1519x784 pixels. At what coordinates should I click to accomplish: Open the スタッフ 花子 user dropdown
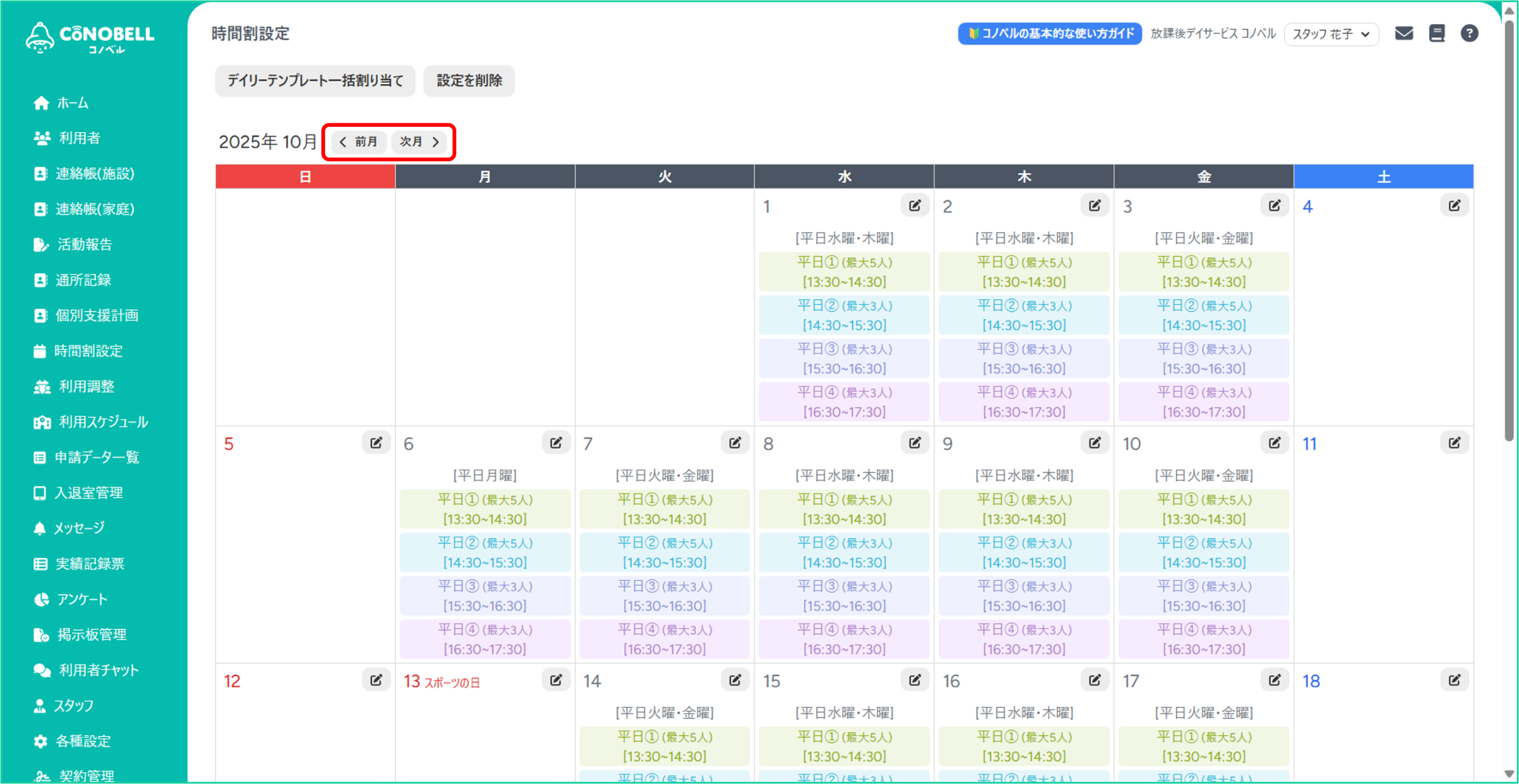pos(1330,34)
